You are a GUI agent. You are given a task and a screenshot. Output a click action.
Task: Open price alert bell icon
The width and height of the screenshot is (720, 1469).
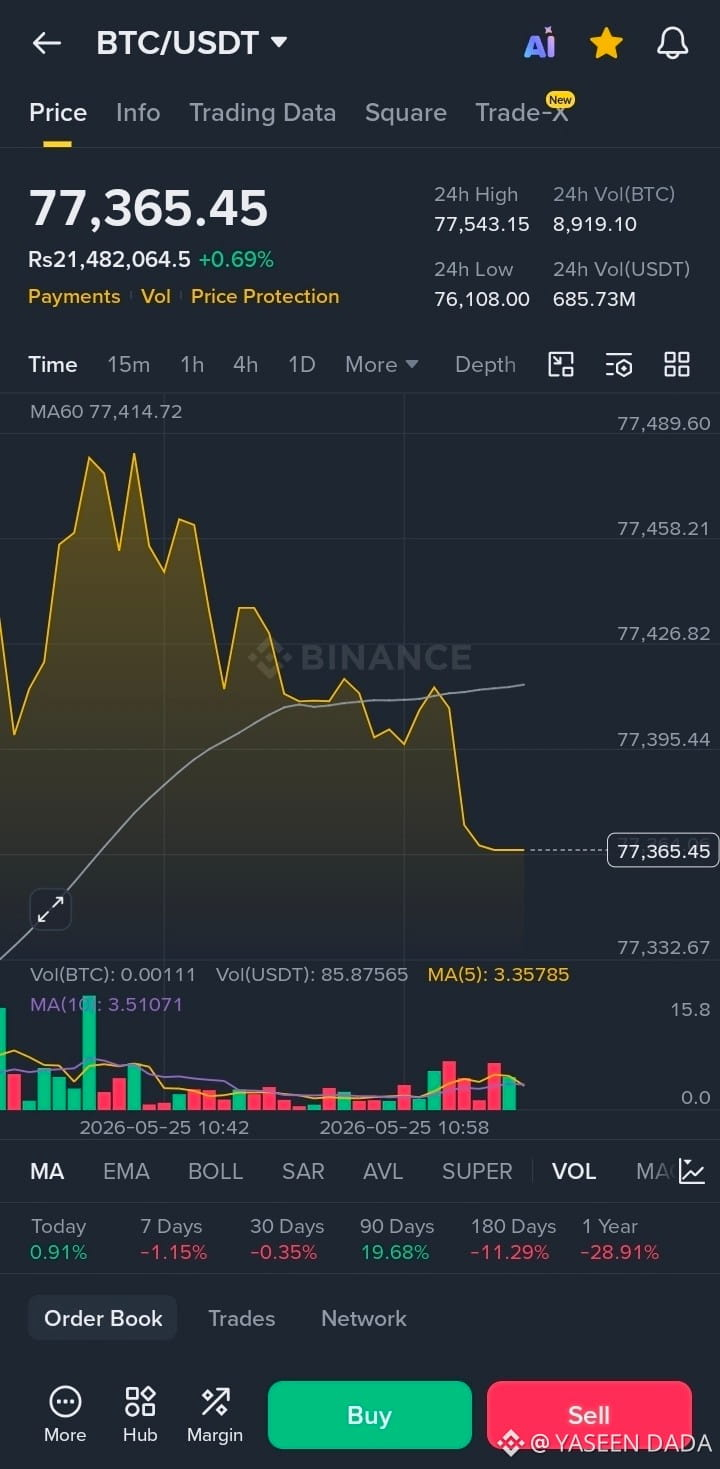[x=672, y=43]
